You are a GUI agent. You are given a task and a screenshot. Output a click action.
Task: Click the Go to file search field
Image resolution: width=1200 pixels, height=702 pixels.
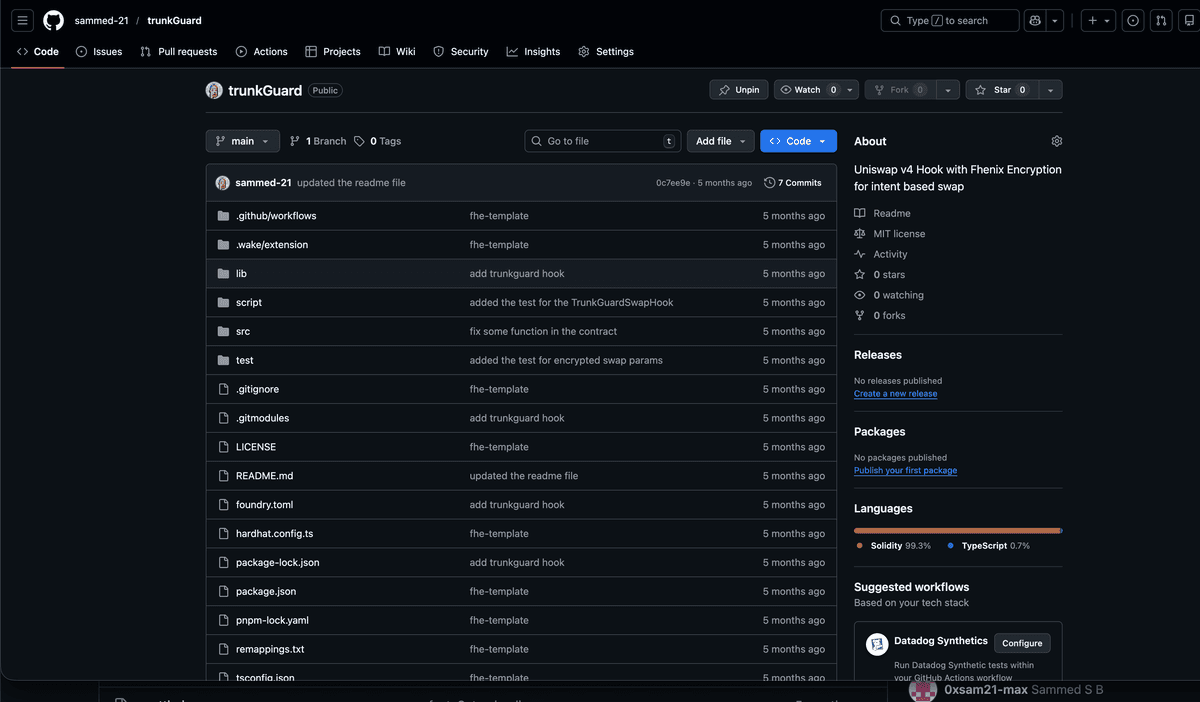click(602, 142)
